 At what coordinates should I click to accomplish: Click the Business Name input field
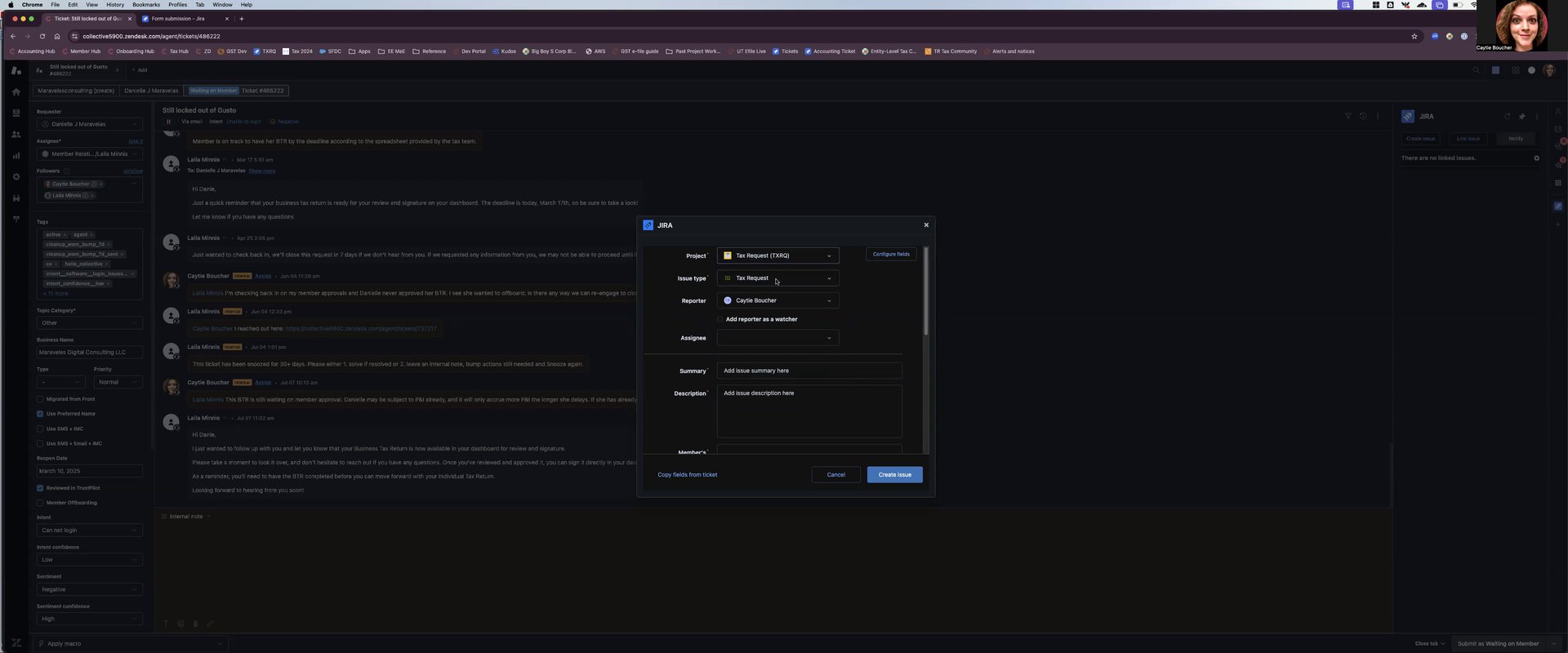[x=90, y=353]
